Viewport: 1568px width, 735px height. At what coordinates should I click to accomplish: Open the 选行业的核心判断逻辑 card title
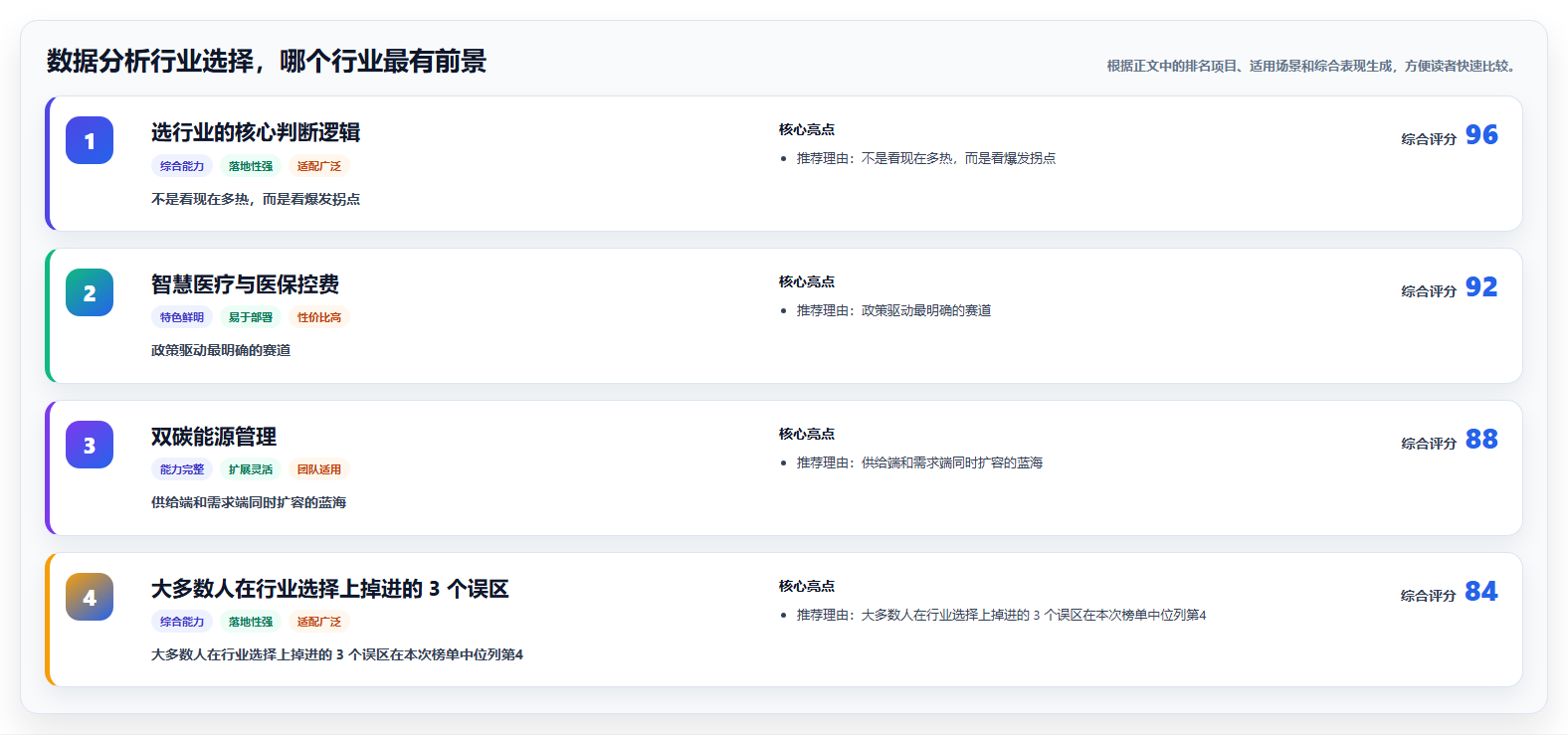click(x=256, y=132)
